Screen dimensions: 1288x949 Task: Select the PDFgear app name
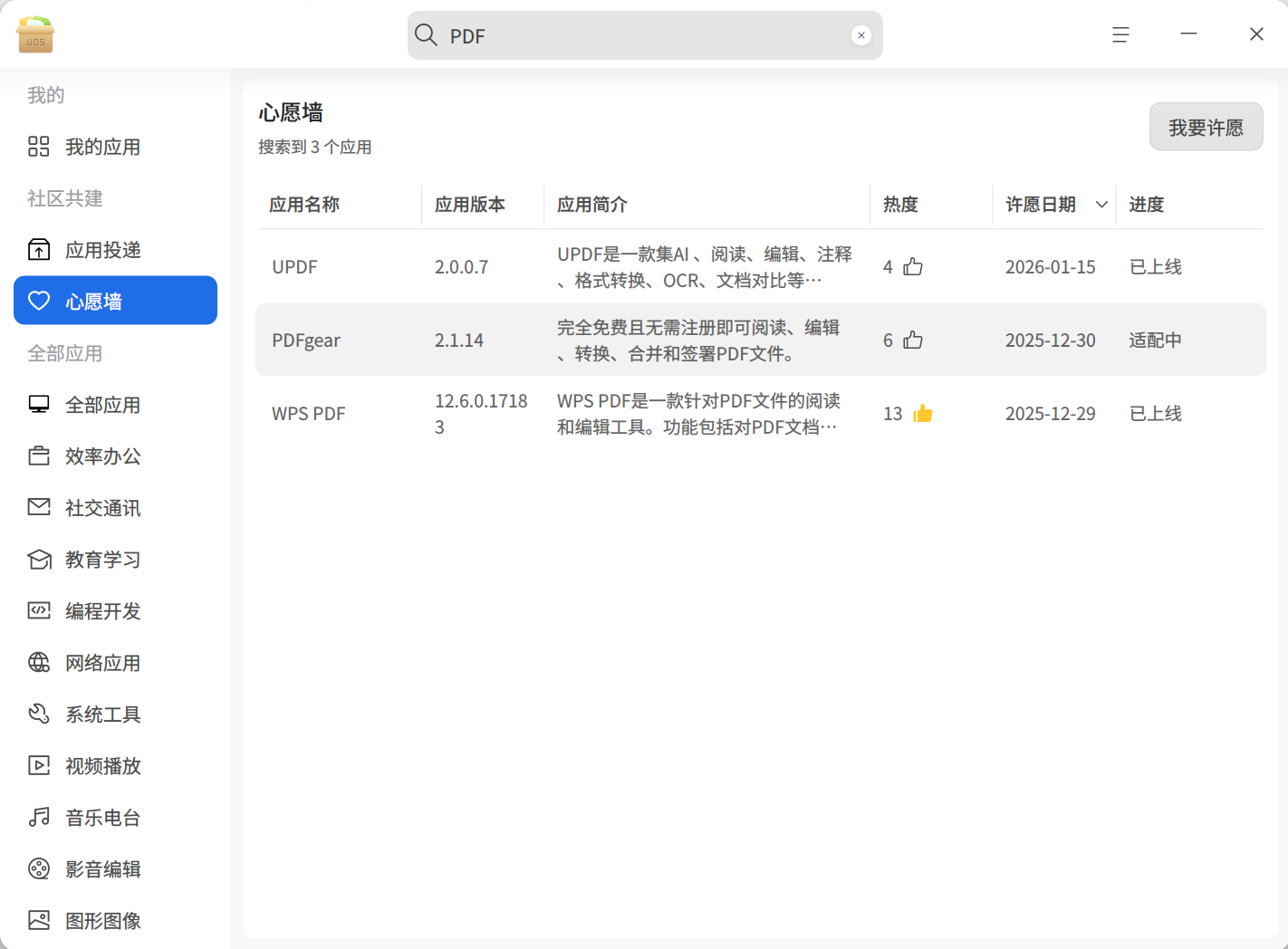pyautogui.click(x=306, y=340)
